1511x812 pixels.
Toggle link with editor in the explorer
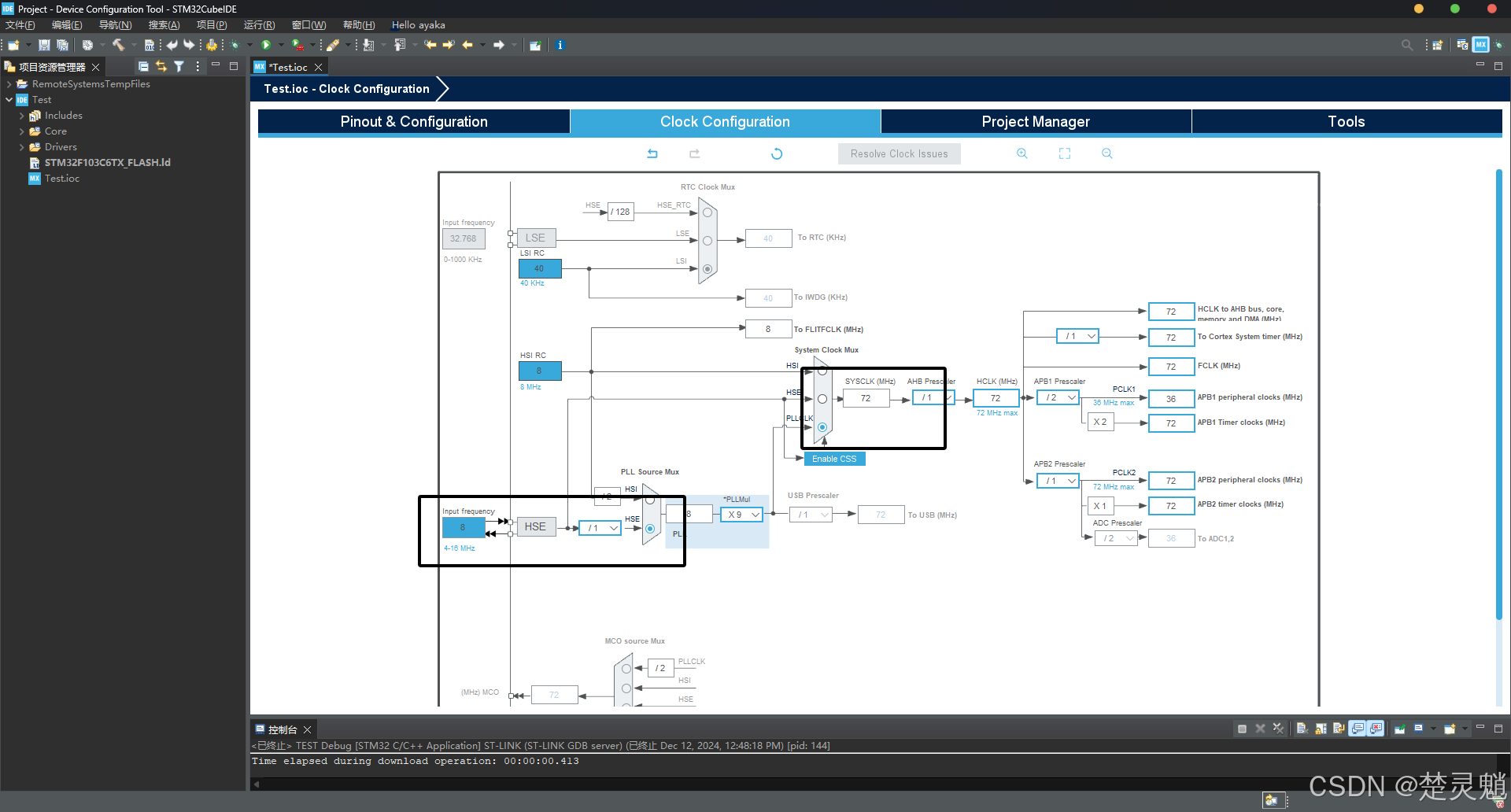pyautogui.click(x=161, y=67)
